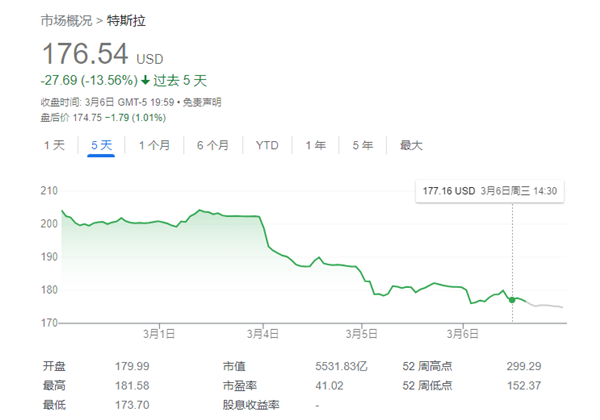Select the 5 天 range tab

[101, 145]
